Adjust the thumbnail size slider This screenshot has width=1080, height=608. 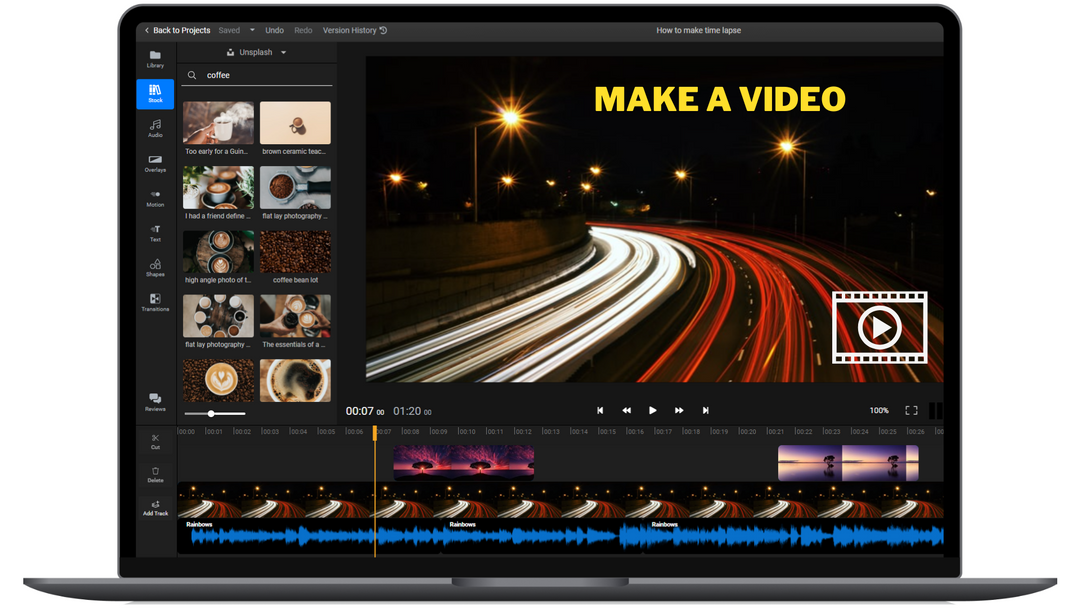tap(213, 413)
